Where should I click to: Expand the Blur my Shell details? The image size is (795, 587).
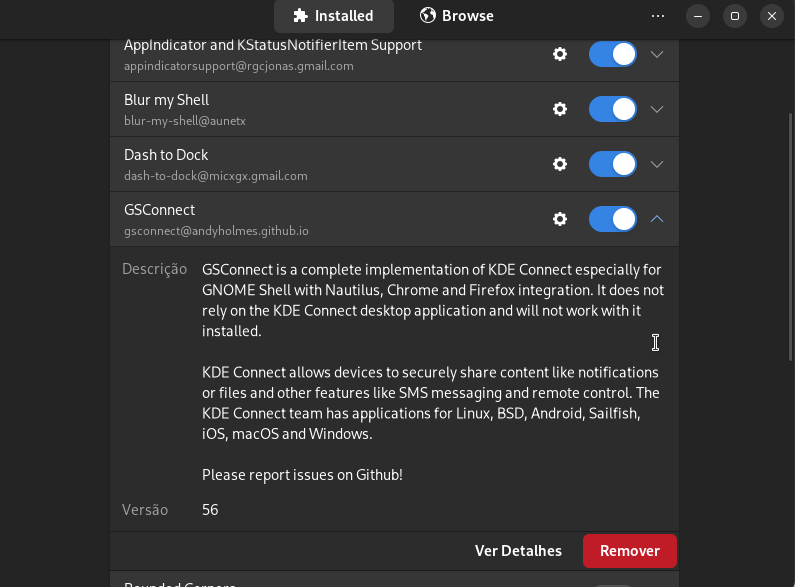(657, 109)
